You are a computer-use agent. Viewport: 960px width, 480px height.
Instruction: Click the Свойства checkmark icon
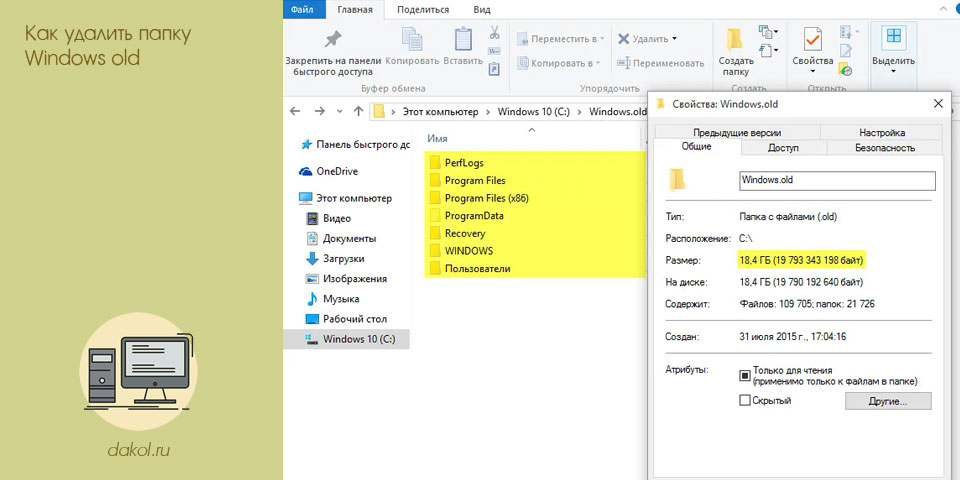812,39
